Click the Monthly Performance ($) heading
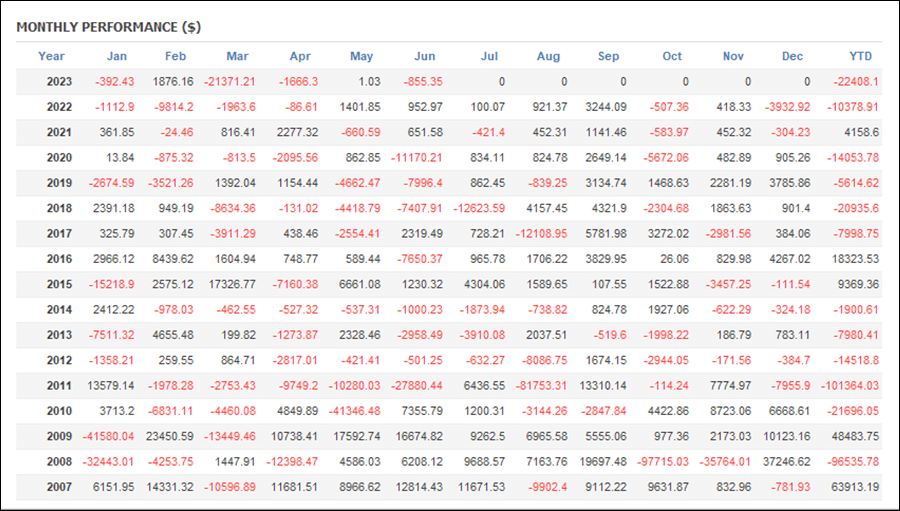900x511 pixels. pyautogui.click(x=108, y=27)
